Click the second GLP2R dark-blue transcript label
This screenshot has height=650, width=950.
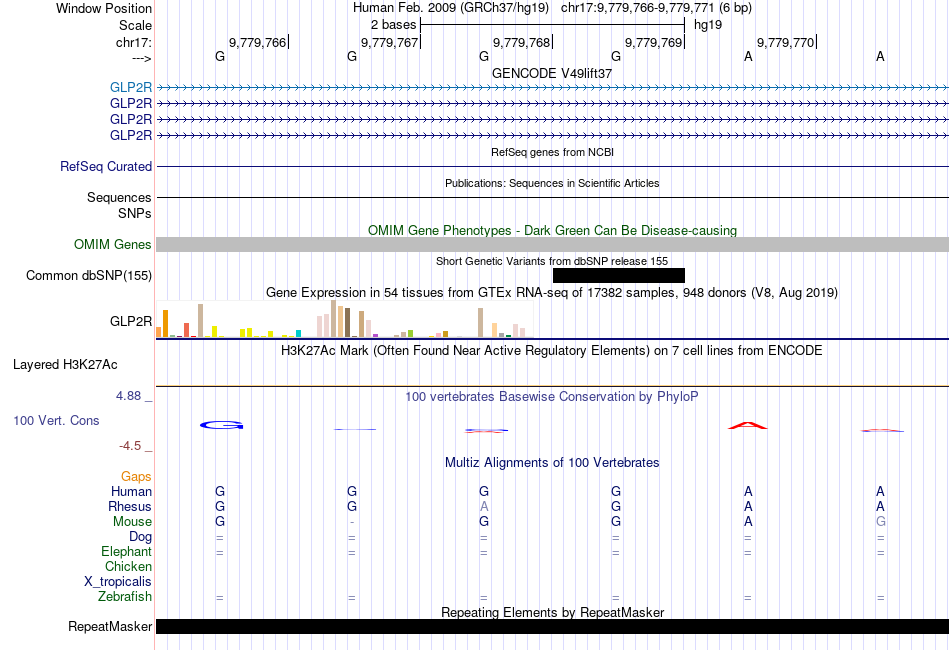pyautogui.click(x=131, y=104)
